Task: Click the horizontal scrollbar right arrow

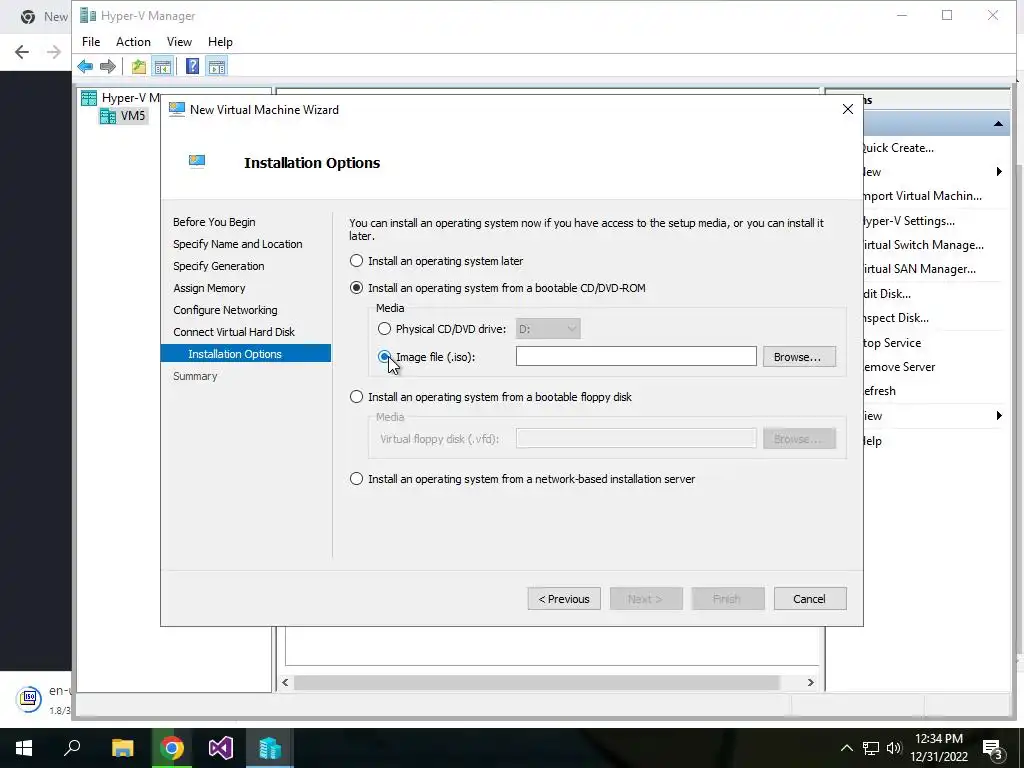Action: (810, 682)
